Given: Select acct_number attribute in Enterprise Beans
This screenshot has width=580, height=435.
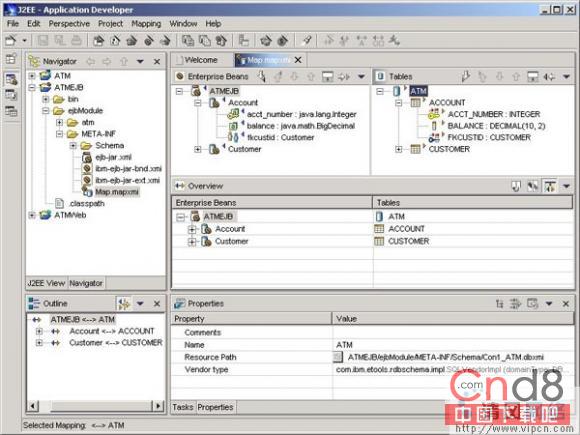Looking at the screenshot, I should point(301,114).
